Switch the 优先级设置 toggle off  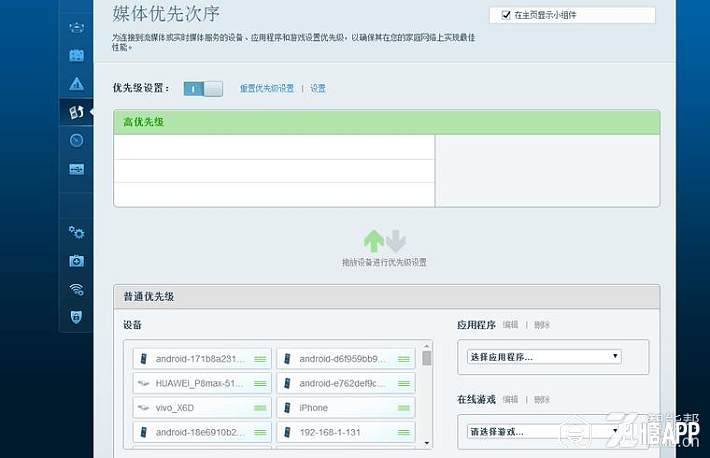pos(203,88)
